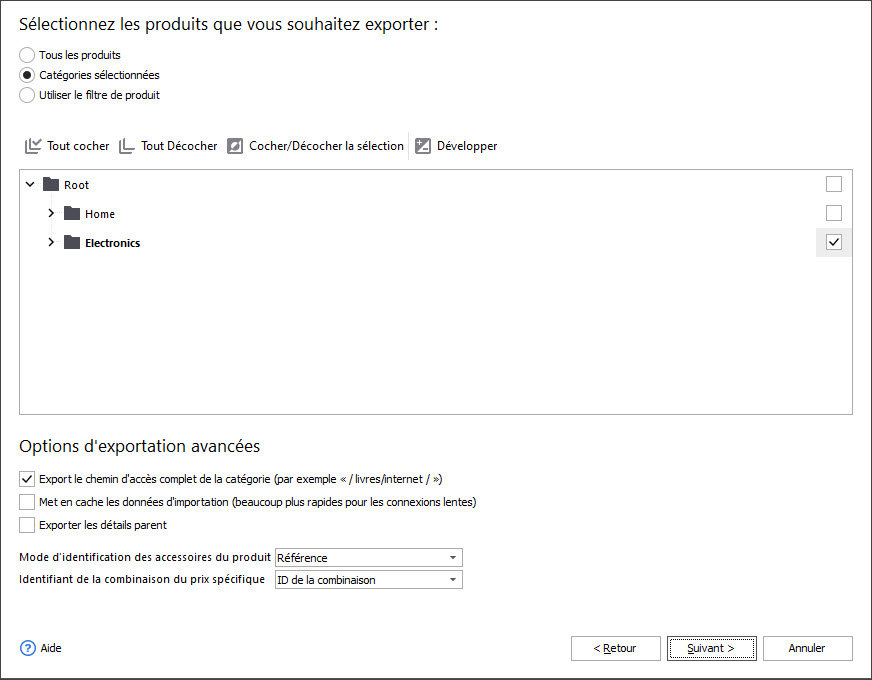Viewport: 872px width, 680px height.
Task: Click the Développer toolbar label
Action: pos(467,146)
